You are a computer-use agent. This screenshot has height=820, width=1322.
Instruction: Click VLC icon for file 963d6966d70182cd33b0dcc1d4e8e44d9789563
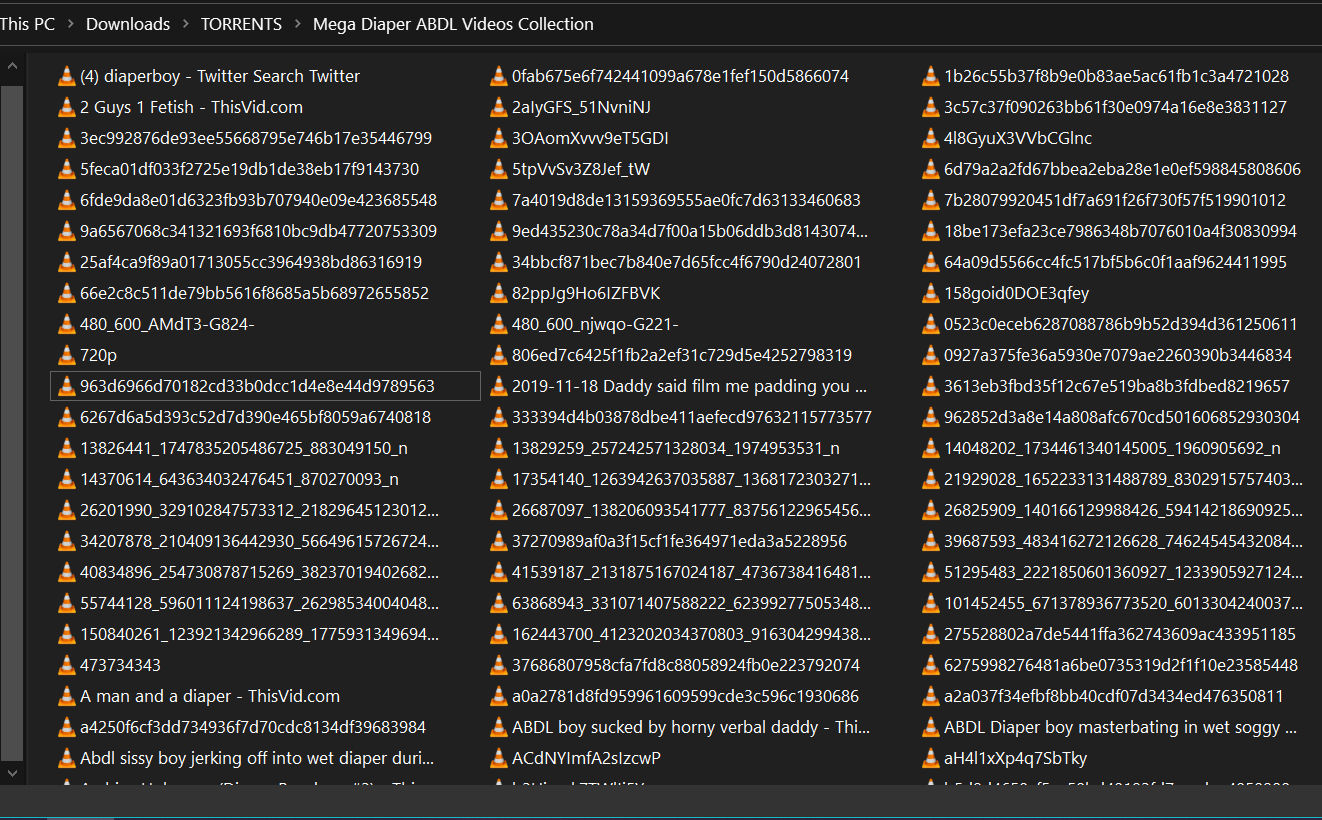click(67, 386)
